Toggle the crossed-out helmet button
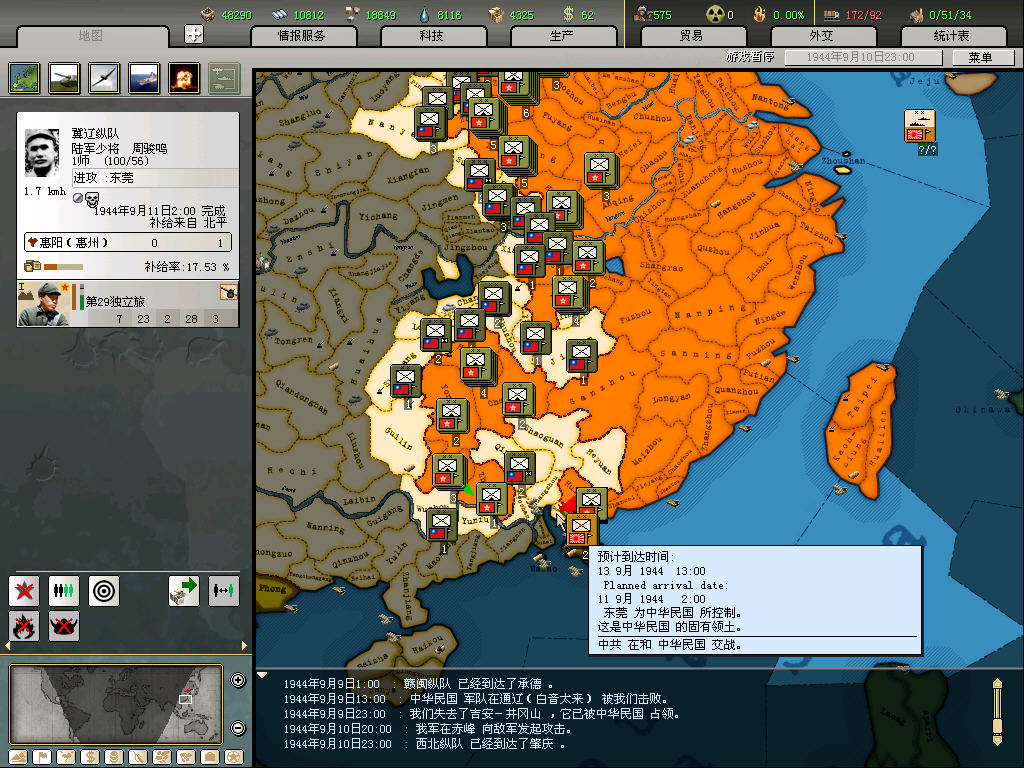The width and height of the screenshot is (1024, 768). tap(64, 626)
